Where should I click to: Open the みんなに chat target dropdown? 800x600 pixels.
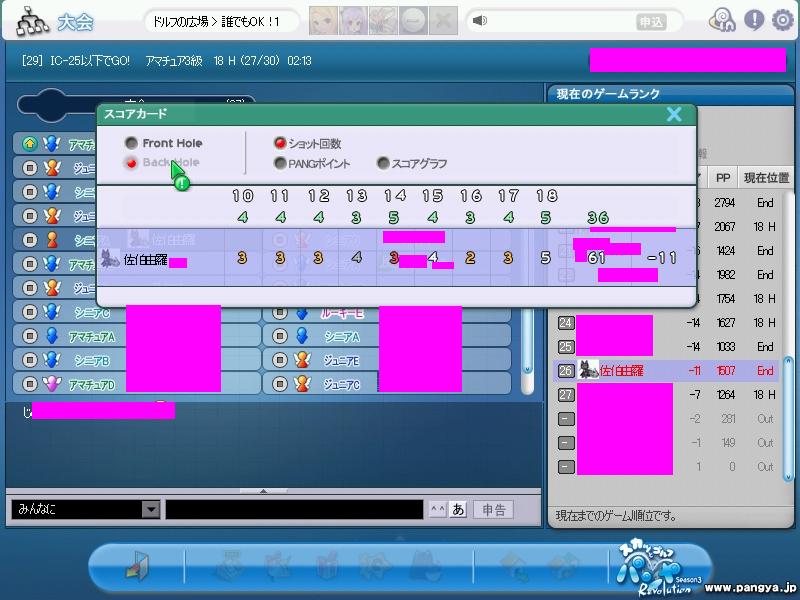click(x=151, y=509)
